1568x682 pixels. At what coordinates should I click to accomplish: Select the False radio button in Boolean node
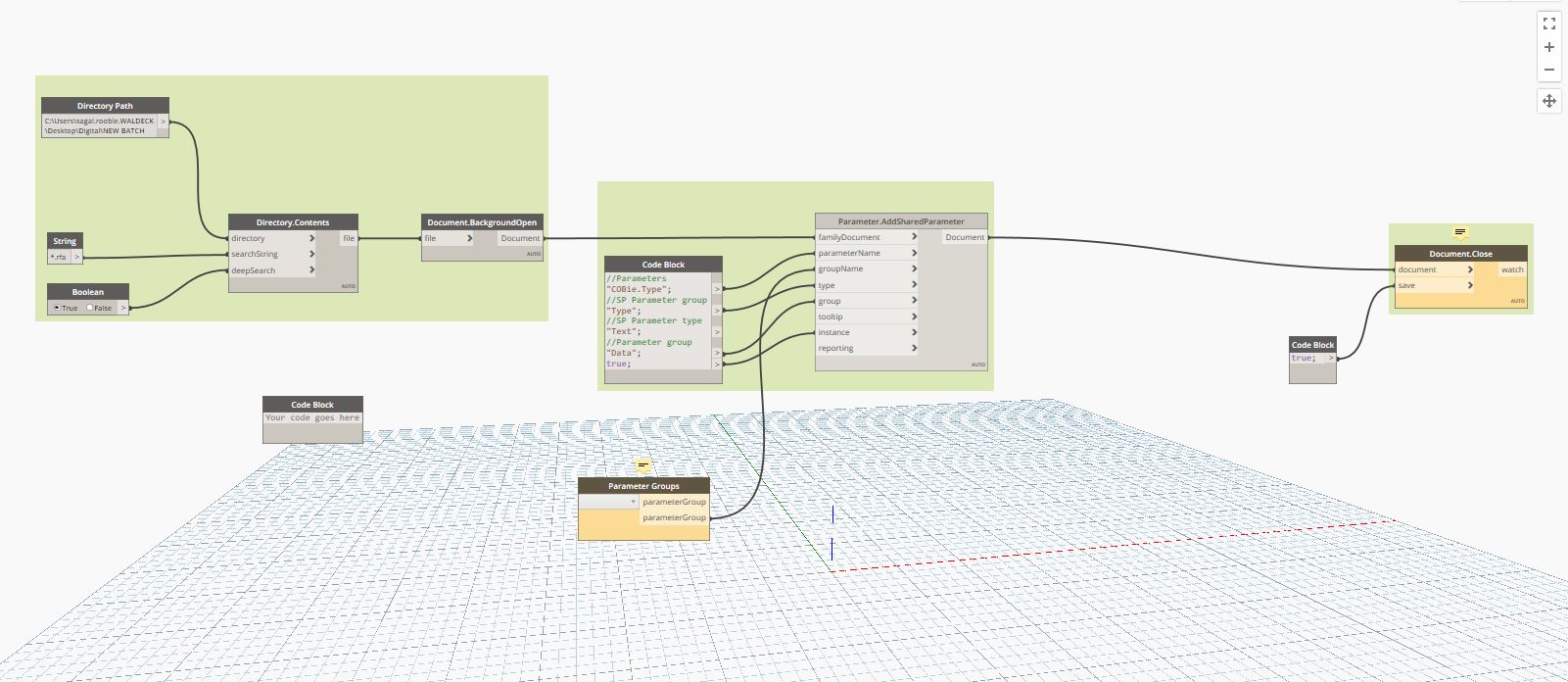(89, 308)
